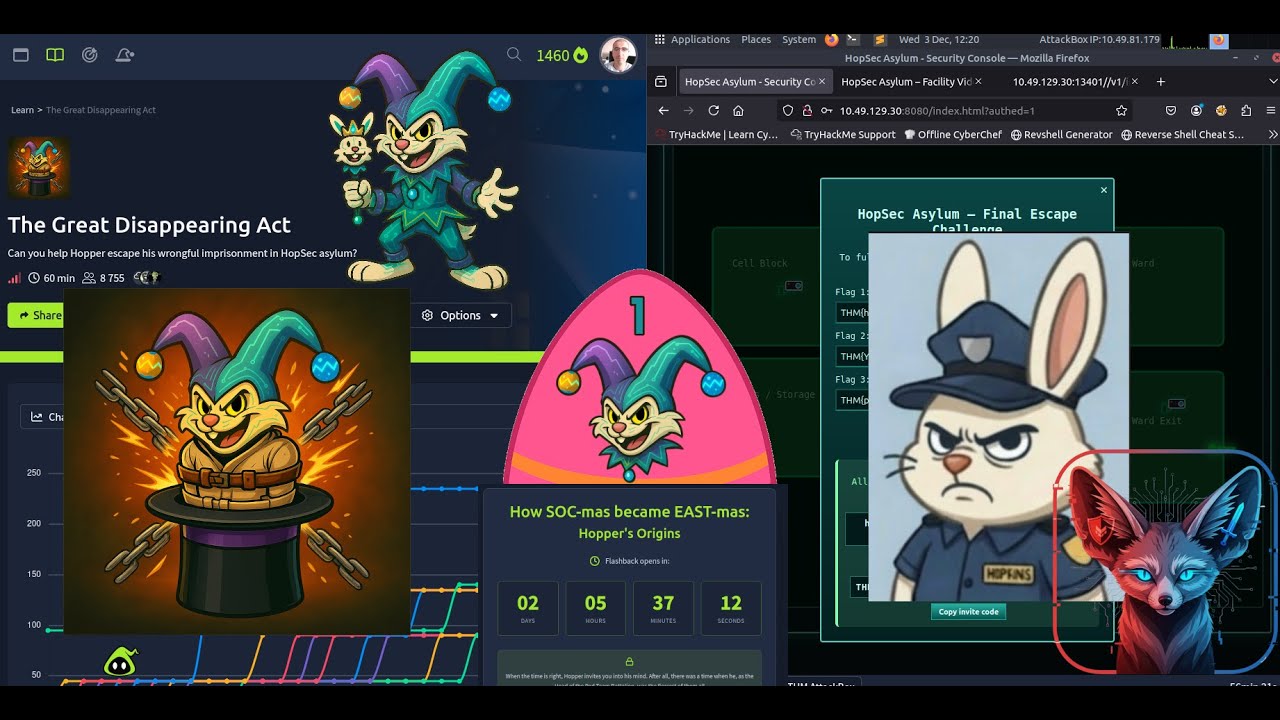
Task: Open TryHackMe | Learn Cy... bookmark
Action: (x=717, y=134)
